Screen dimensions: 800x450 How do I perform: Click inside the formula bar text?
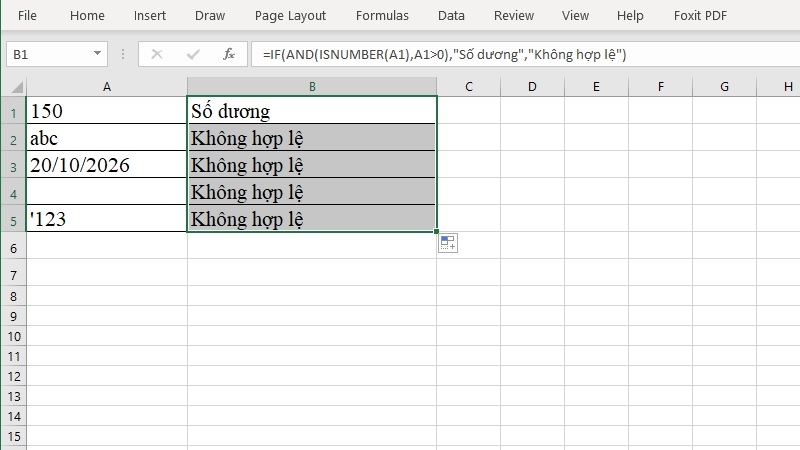[444, 55]
